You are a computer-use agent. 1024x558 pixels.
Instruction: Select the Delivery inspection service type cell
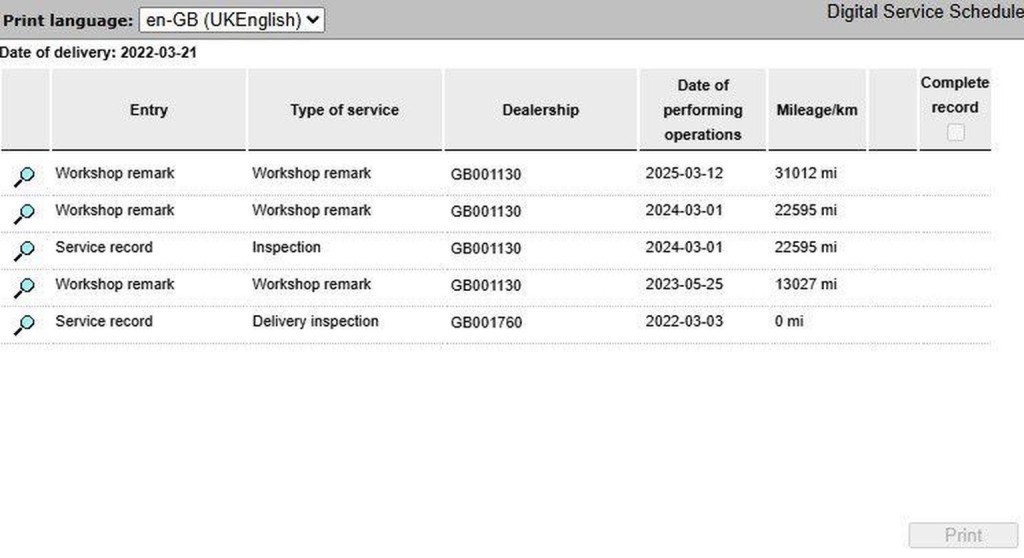315,321
